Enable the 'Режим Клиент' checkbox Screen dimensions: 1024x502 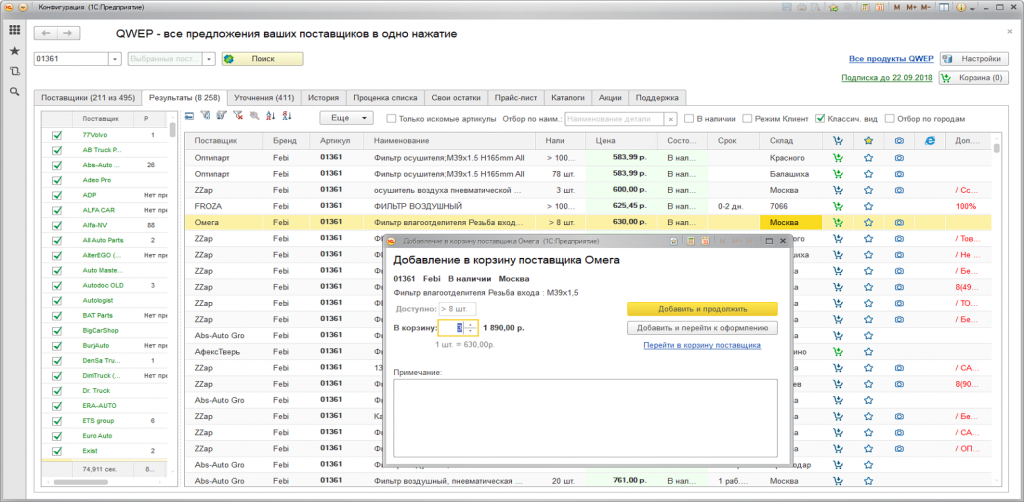(x=747, y=119)
